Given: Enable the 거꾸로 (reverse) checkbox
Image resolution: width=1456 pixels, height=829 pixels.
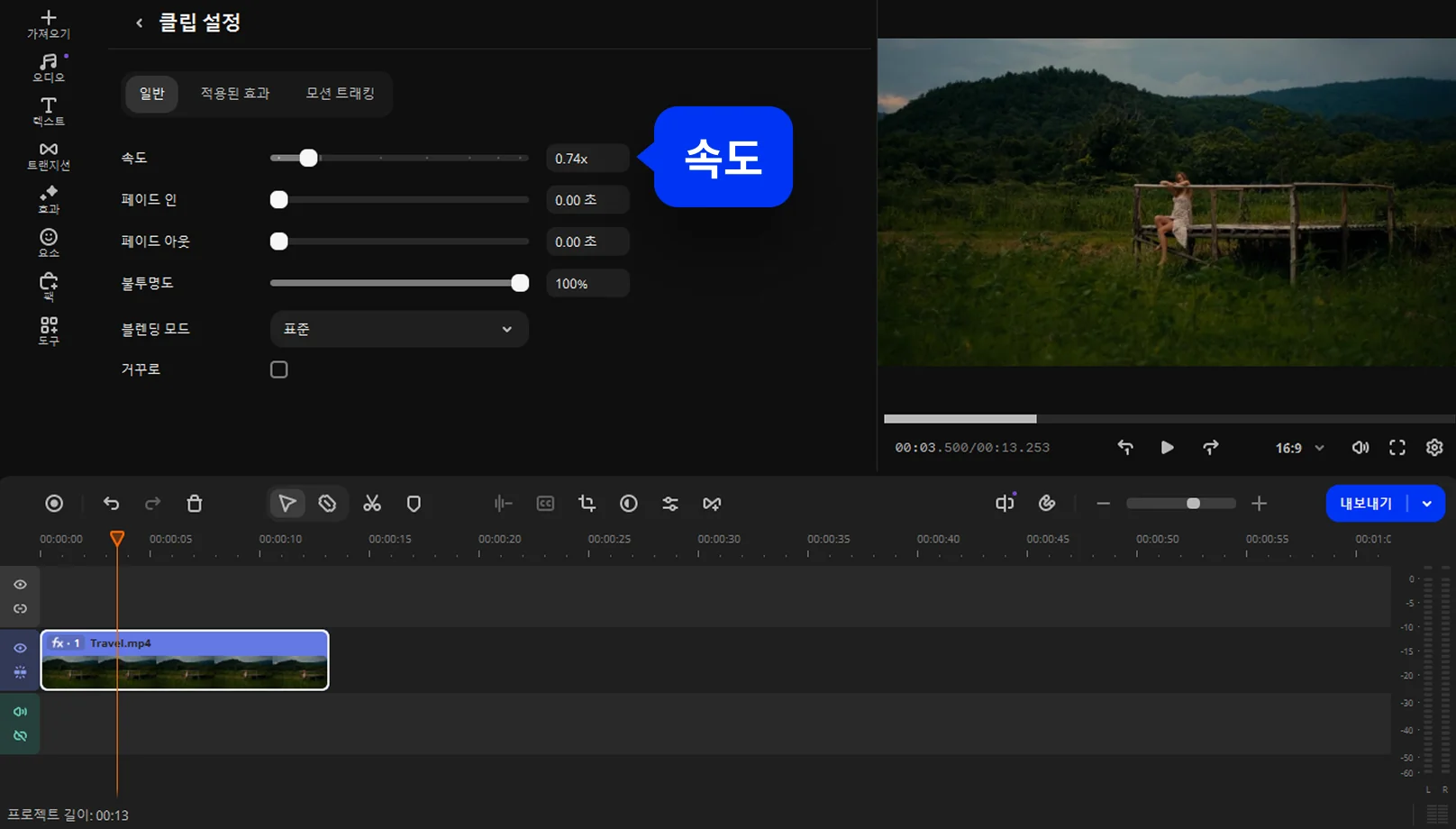Looking at the screenshot, I should [279, 369].
